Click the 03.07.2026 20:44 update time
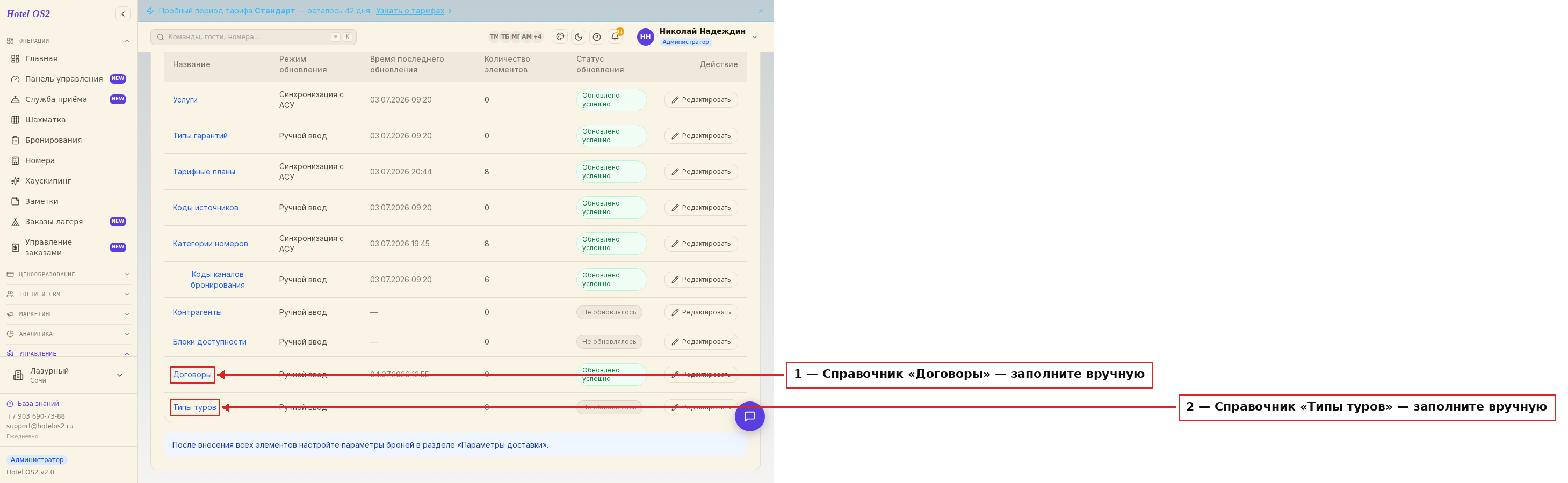 [401, 172]
